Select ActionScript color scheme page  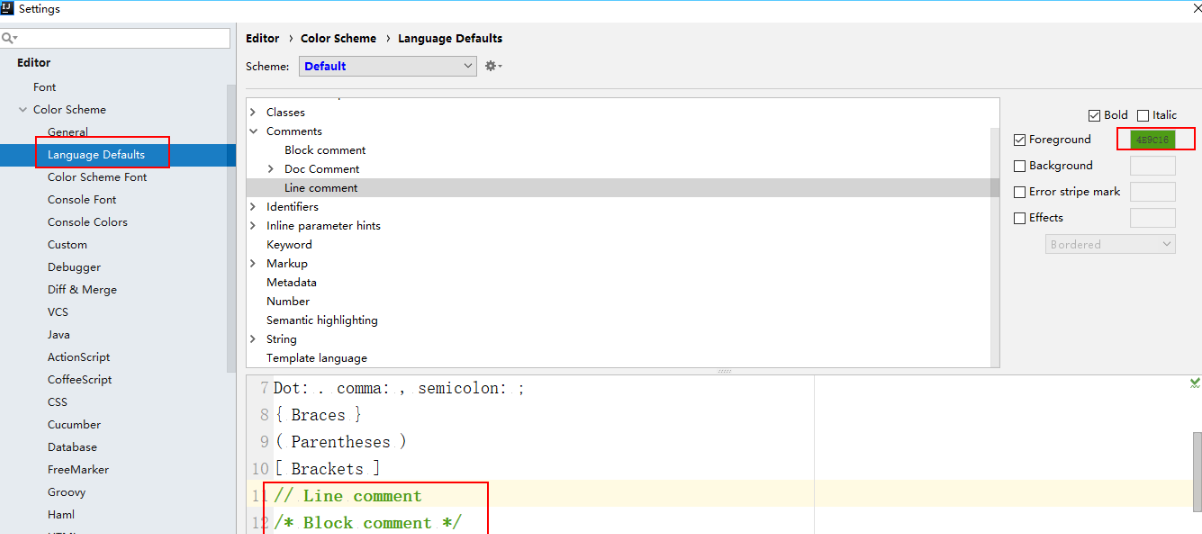pyautogui.click(x=79, y=357)
